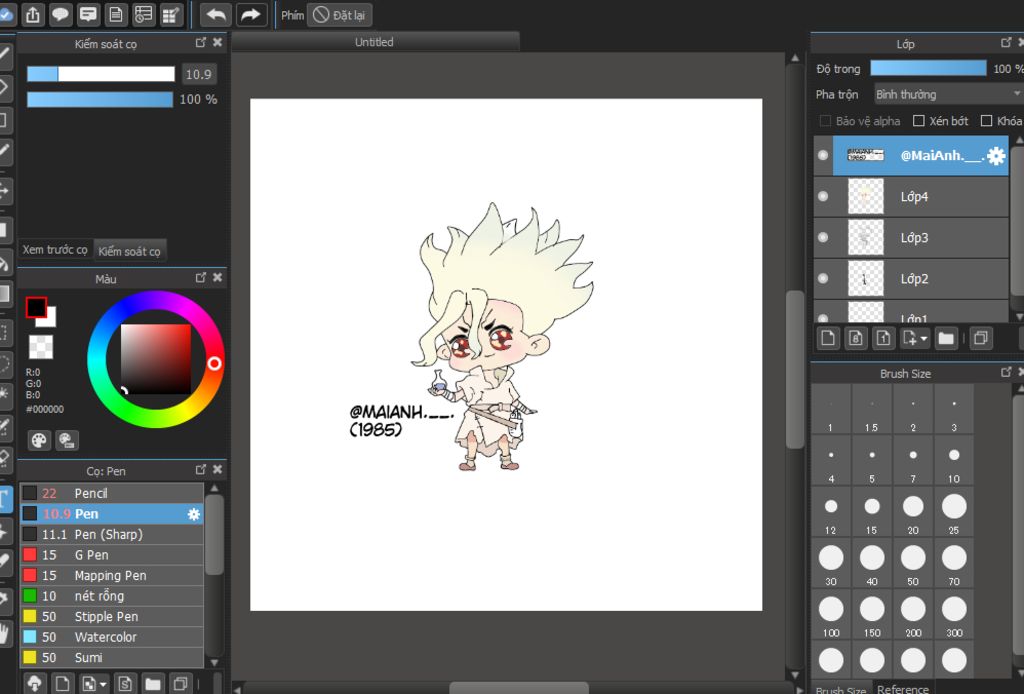Viewport: 1024px width, 694px height.
Task: Open the add brush type dropdown in brush panel
Action: (103, 684)
